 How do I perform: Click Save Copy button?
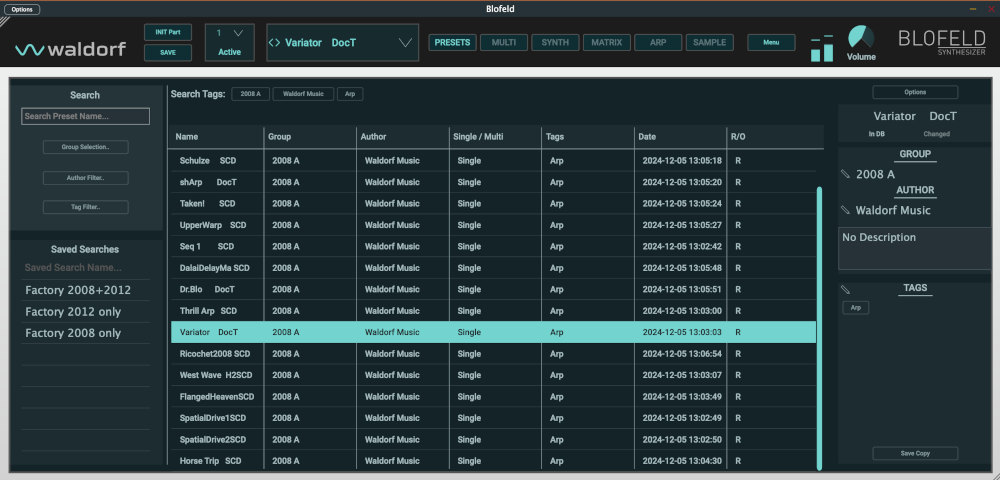(915, 453)
